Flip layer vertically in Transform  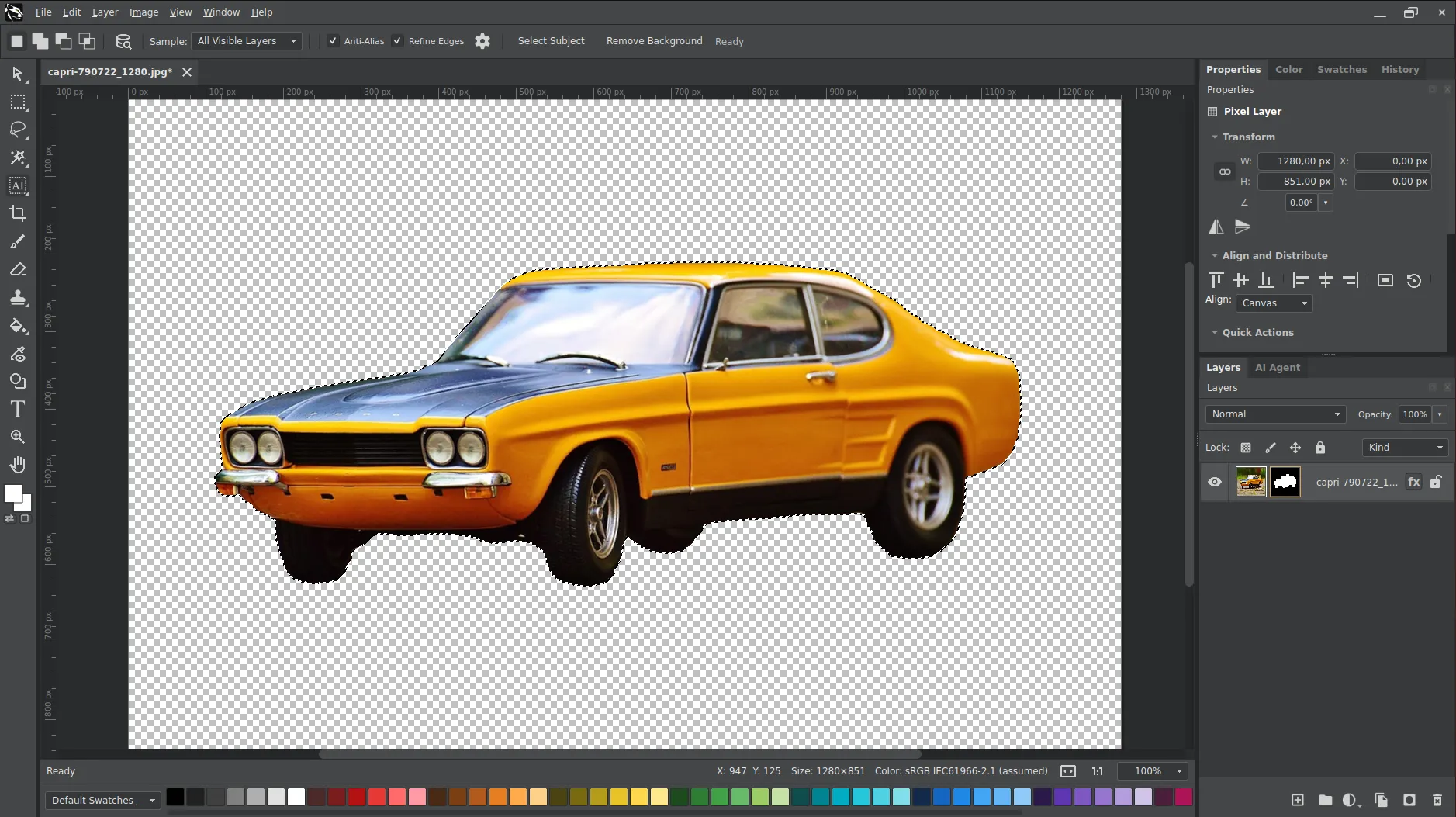click(1243, 227)
